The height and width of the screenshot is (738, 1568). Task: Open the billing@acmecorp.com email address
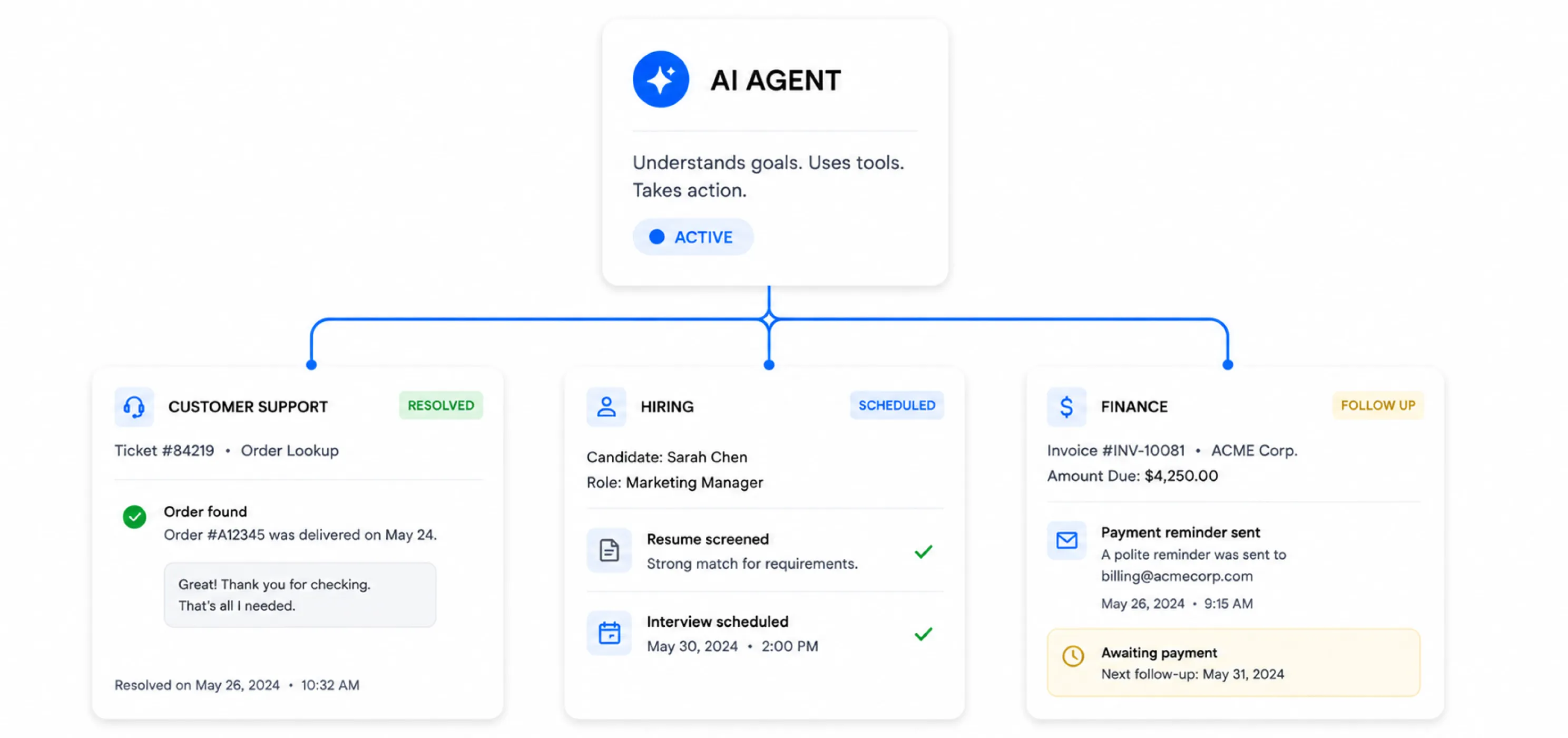click(x=1177, y=576)
